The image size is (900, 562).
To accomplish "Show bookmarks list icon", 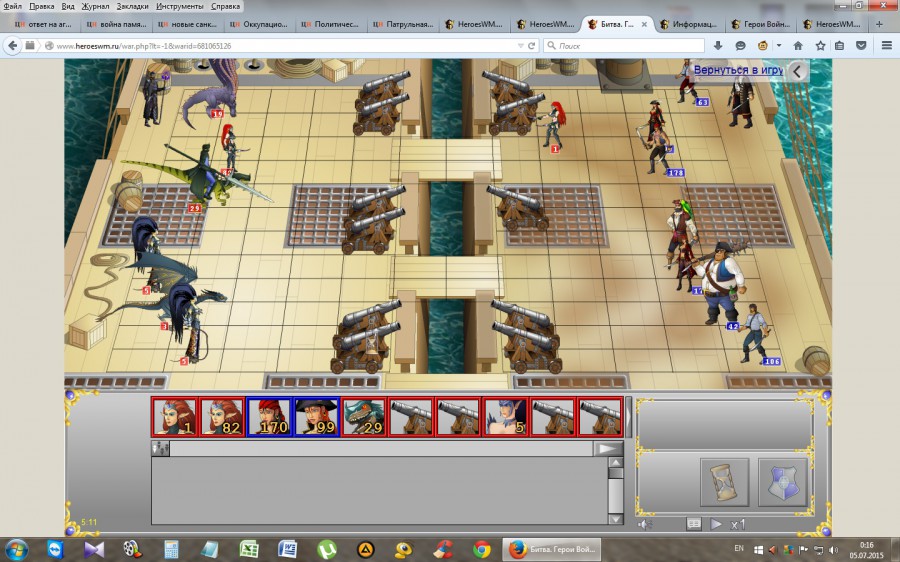I will pos(839,45).
